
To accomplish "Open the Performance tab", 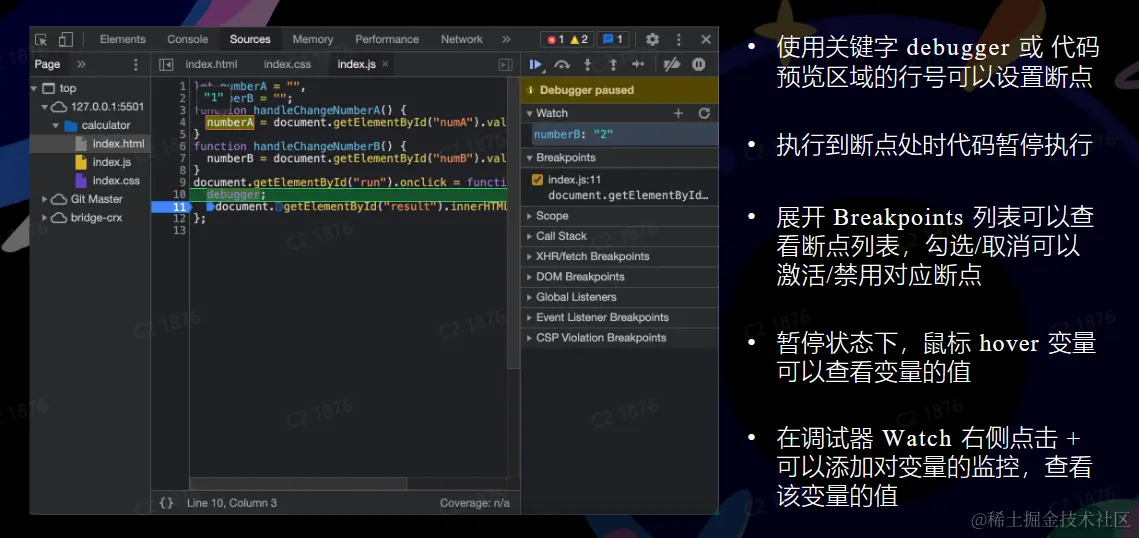I will [x=386, y=39].
